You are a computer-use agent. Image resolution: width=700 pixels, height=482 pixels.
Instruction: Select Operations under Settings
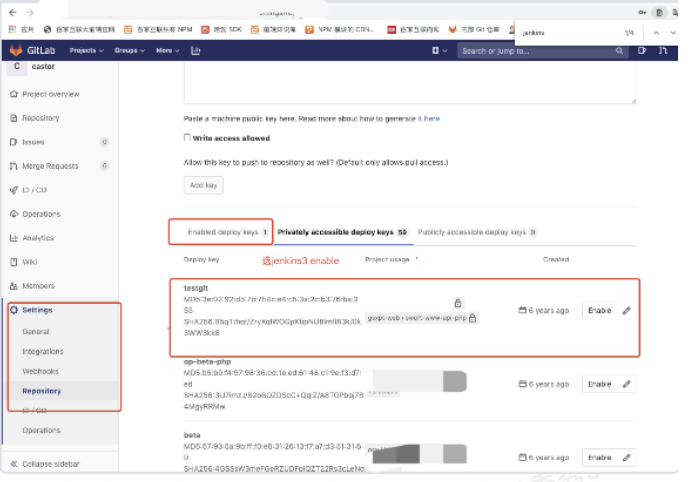click(x=41, y=430)
